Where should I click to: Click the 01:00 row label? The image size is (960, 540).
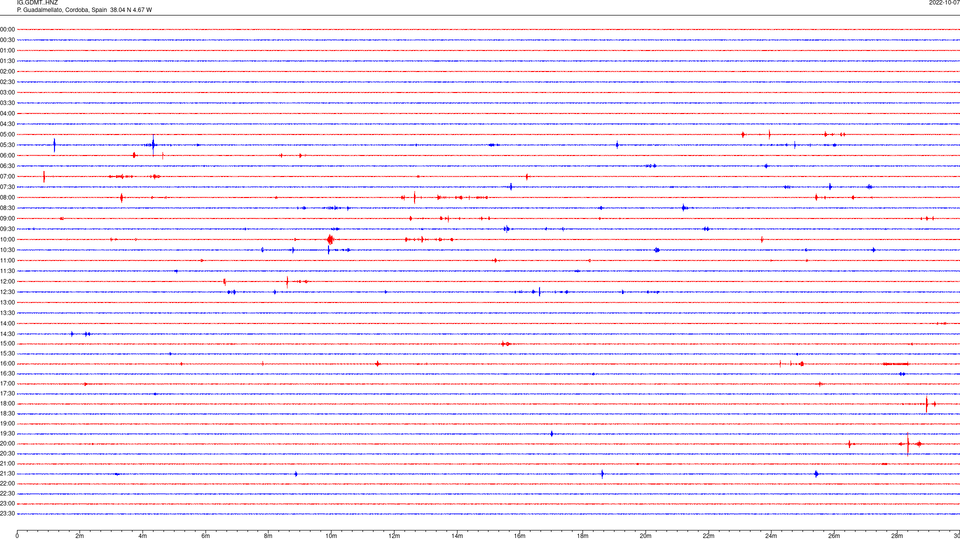tap(7, 50)
